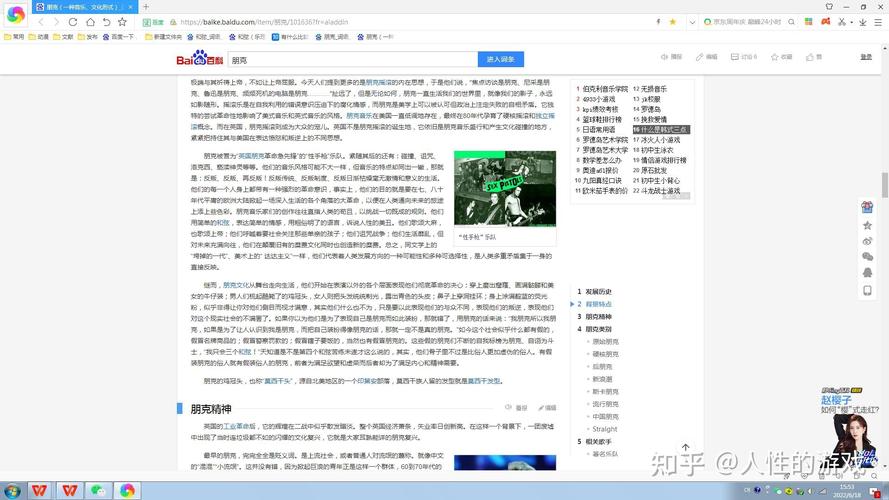Click the back-to-top up arrow
Image resolution: width=889 pixels, height=500 pixels.
pos(685,448)
